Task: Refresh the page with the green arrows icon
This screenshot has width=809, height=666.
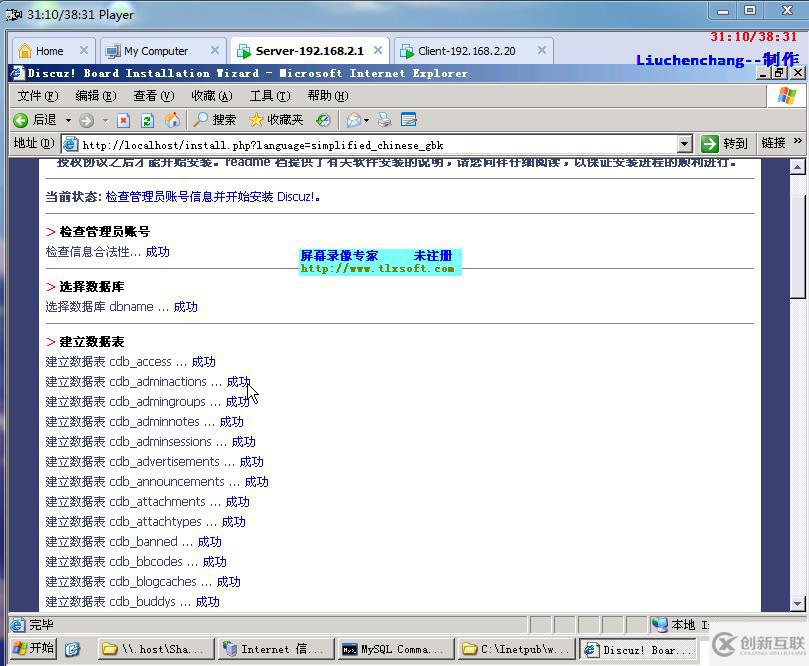Action: point(147,121)
